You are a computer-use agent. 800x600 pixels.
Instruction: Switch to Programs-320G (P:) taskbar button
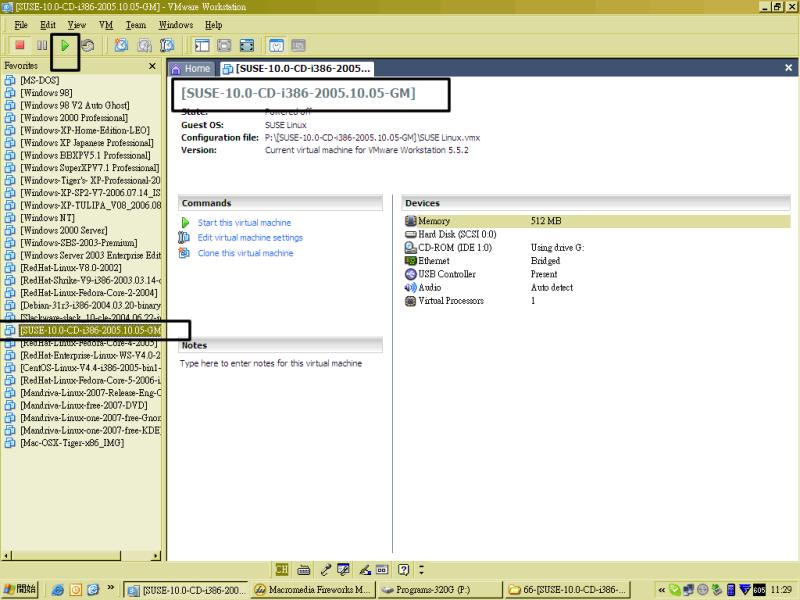point(439,590)
